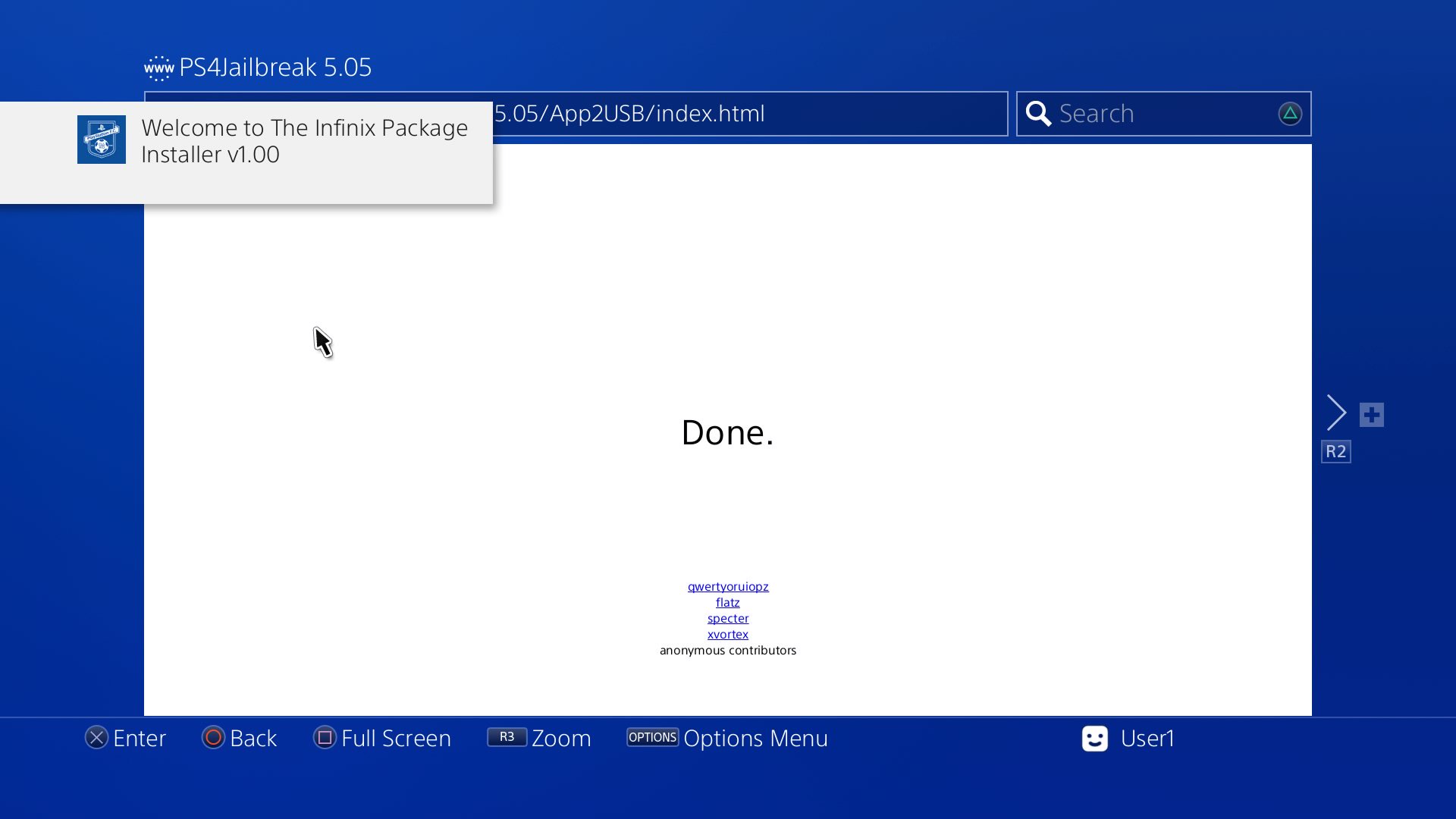This screenshot has width=1456, height=819.
Task: Click the R2 button indicator
Action: pyautogui.click(x=1336, y=452)
